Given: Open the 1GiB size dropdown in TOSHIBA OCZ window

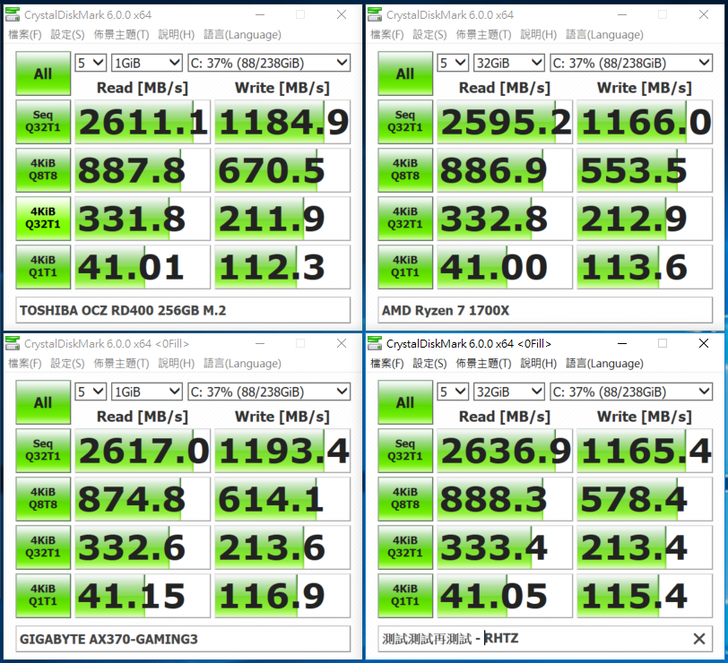Looking at the screenshot, I should pos(147,63).
